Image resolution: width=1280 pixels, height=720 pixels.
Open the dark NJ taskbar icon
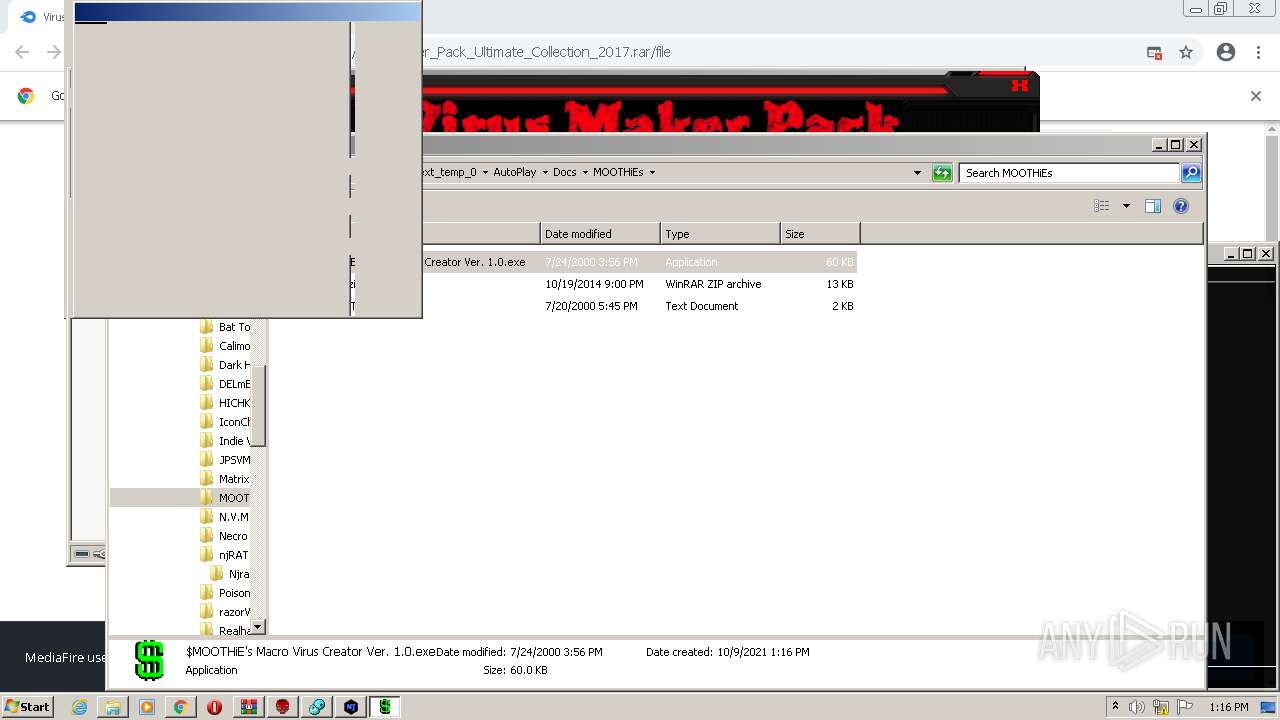[351, 707]
